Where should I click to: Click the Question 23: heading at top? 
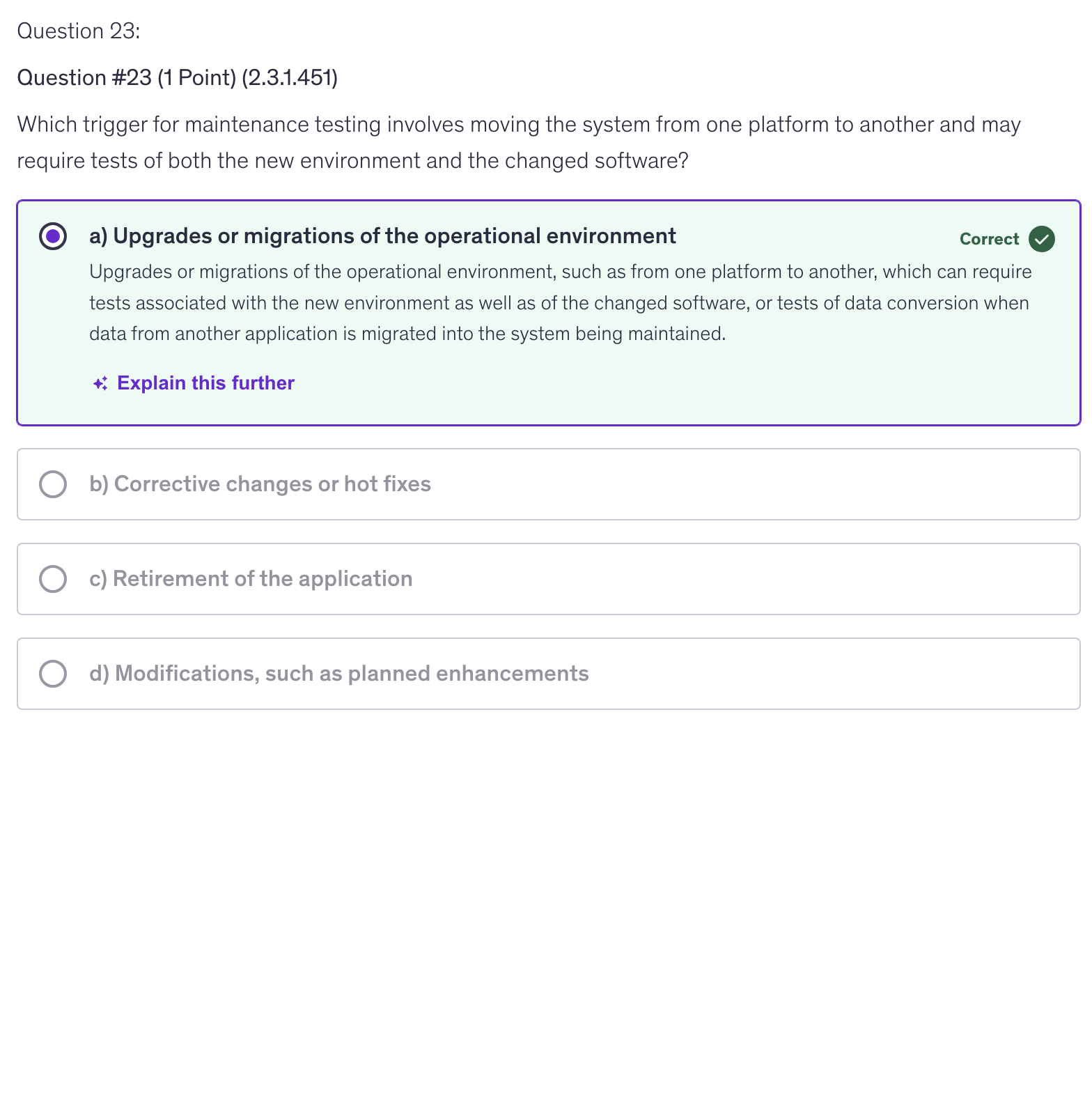79,31
